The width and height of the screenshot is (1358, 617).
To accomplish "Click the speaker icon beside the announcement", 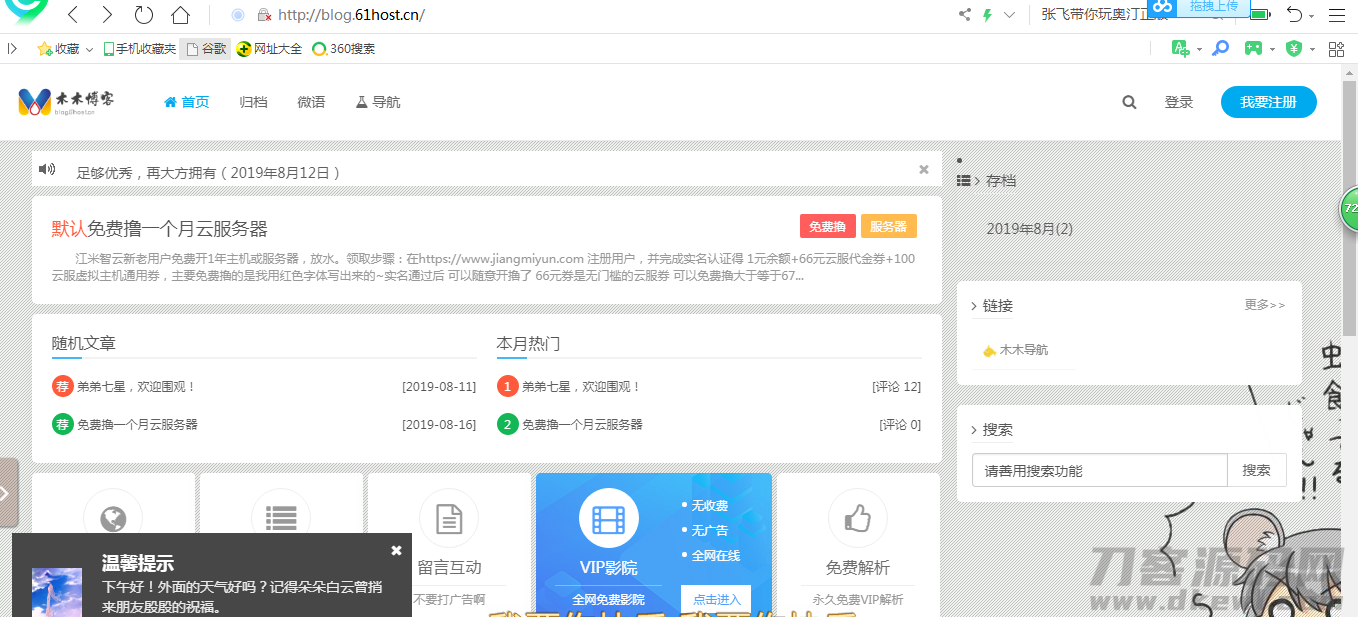I will coord(47,169).
